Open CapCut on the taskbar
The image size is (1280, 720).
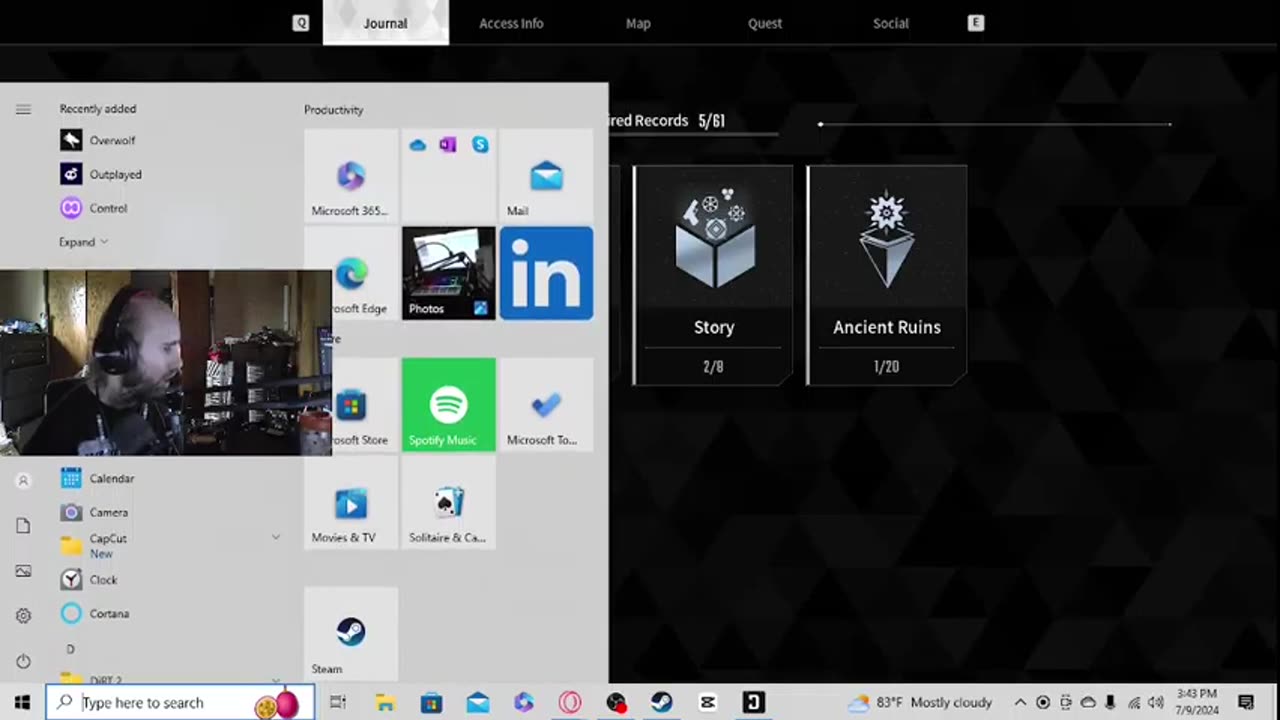coord(708,702)
